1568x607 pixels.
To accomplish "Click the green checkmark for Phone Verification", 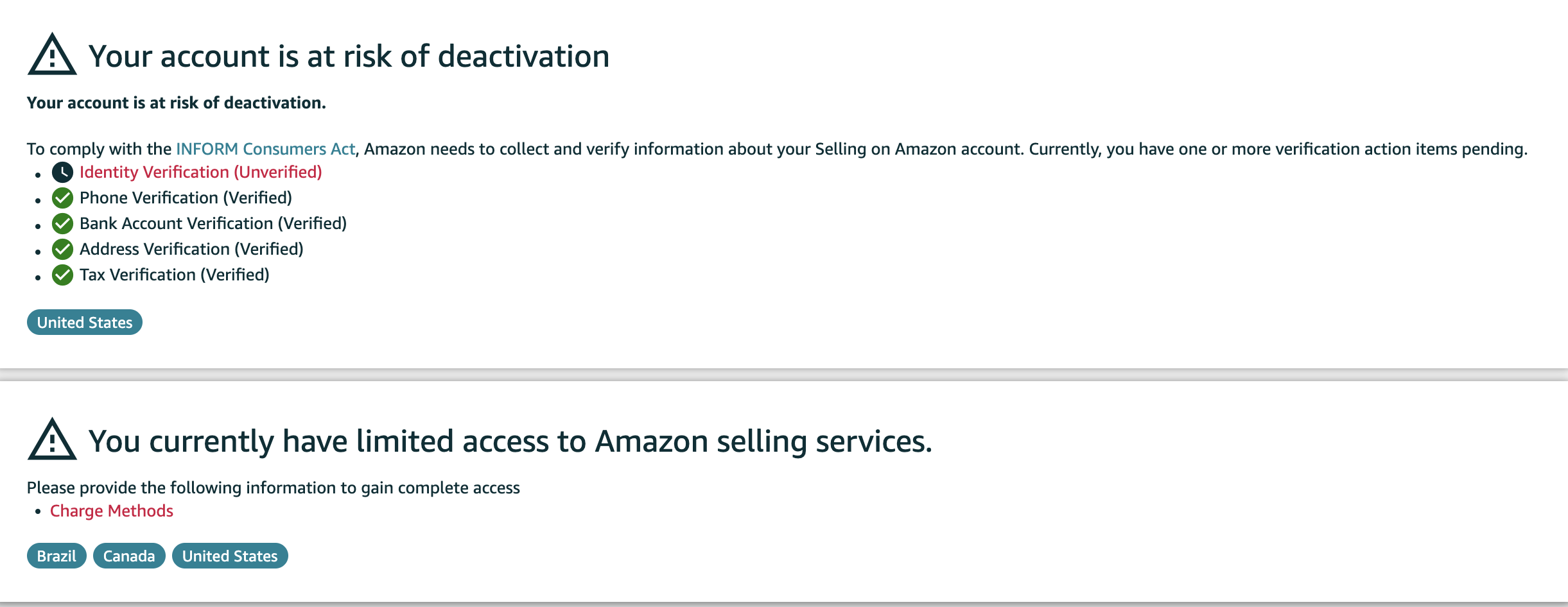I will tap(62, 198).
